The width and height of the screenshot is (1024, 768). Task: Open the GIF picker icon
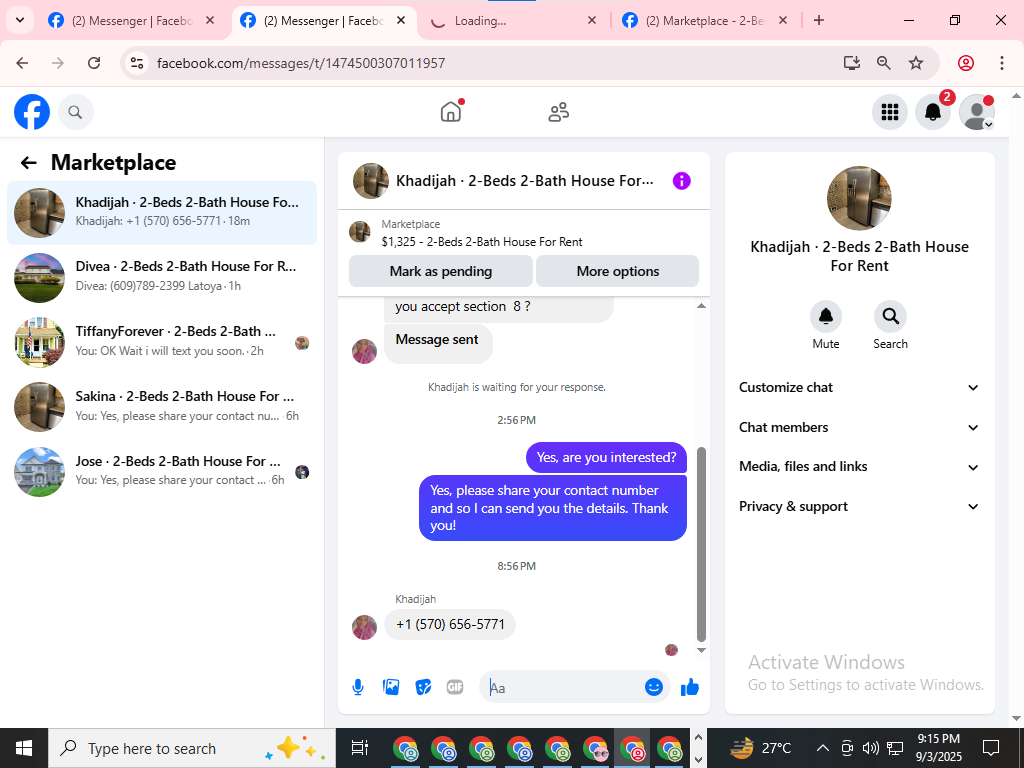pyautogui.click(x=455, y=687)
